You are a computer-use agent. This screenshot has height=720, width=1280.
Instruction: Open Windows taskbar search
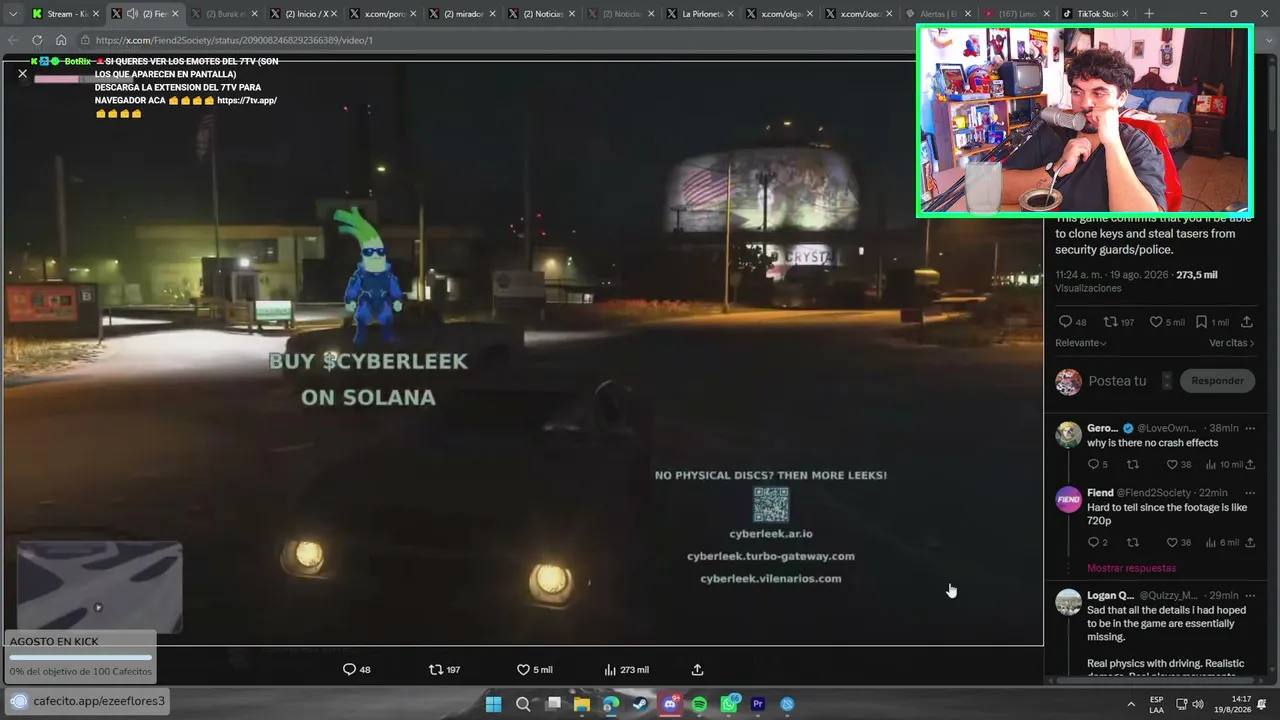[522, 704]
